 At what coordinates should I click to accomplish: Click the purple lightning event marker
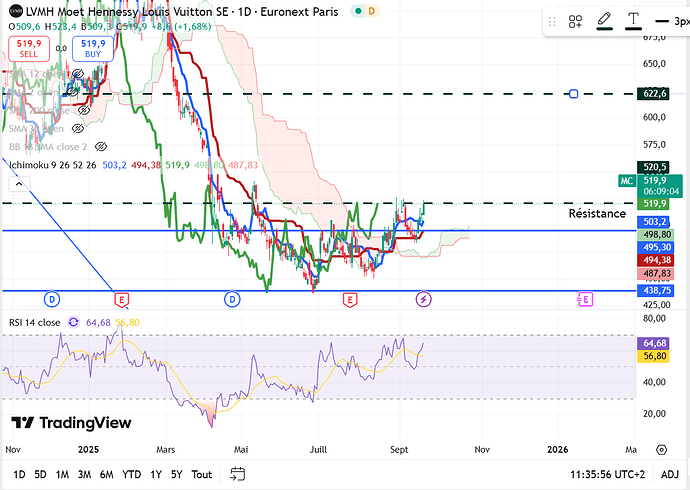423,299
